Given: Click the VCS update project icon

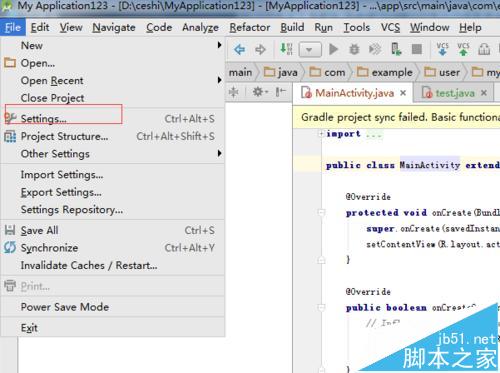Looking at the screenshot, I should 443,49.
